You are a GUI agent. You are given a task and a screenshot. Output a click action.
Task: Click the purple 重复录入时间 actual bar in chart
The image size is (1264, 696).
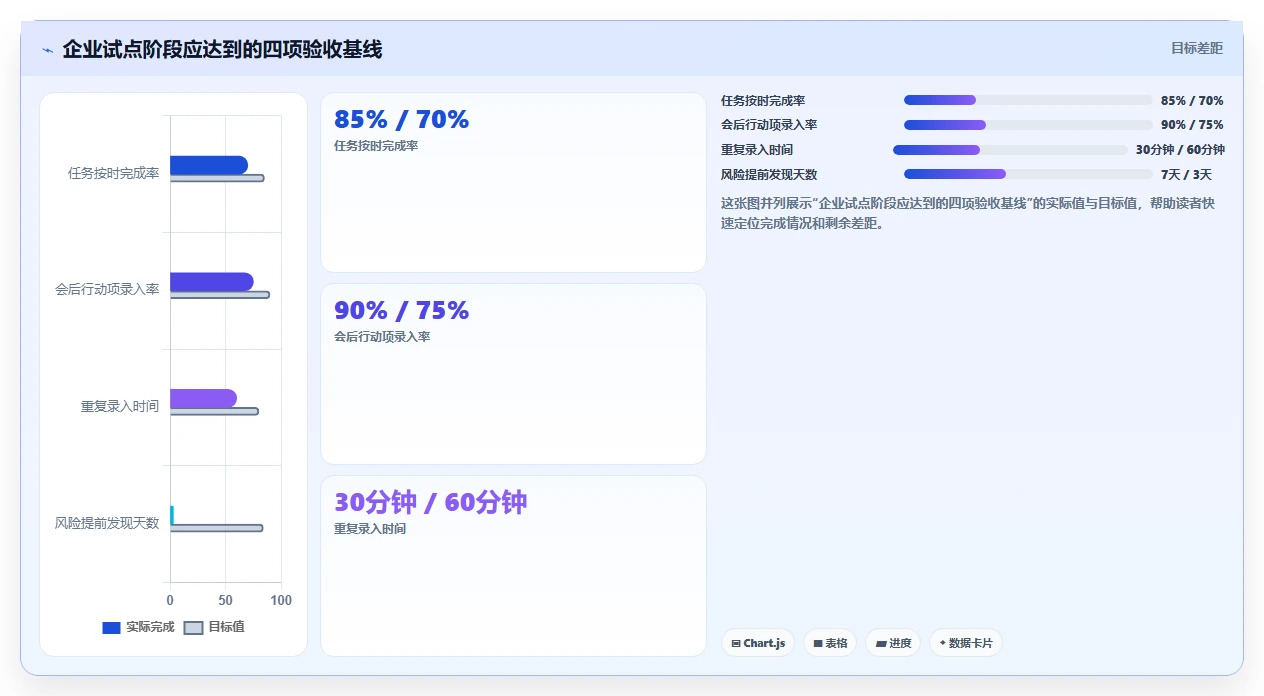pyautogui.click(x=203, y=398)
